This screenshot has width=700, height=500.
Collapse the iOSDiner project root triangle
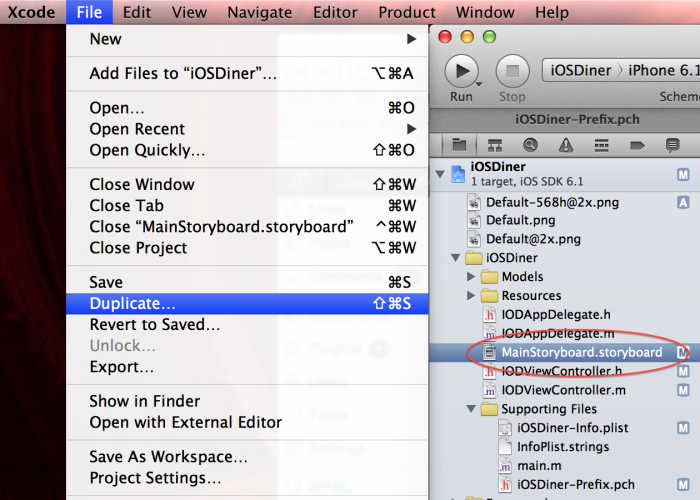coord(440,174)
